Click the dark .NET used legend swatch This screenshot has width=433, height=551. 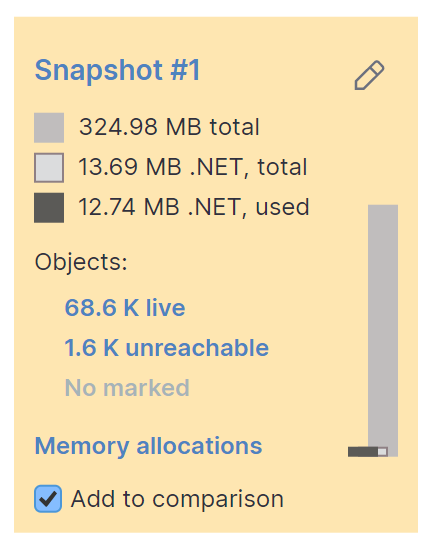pyautogui.click(x=49, y=208)
